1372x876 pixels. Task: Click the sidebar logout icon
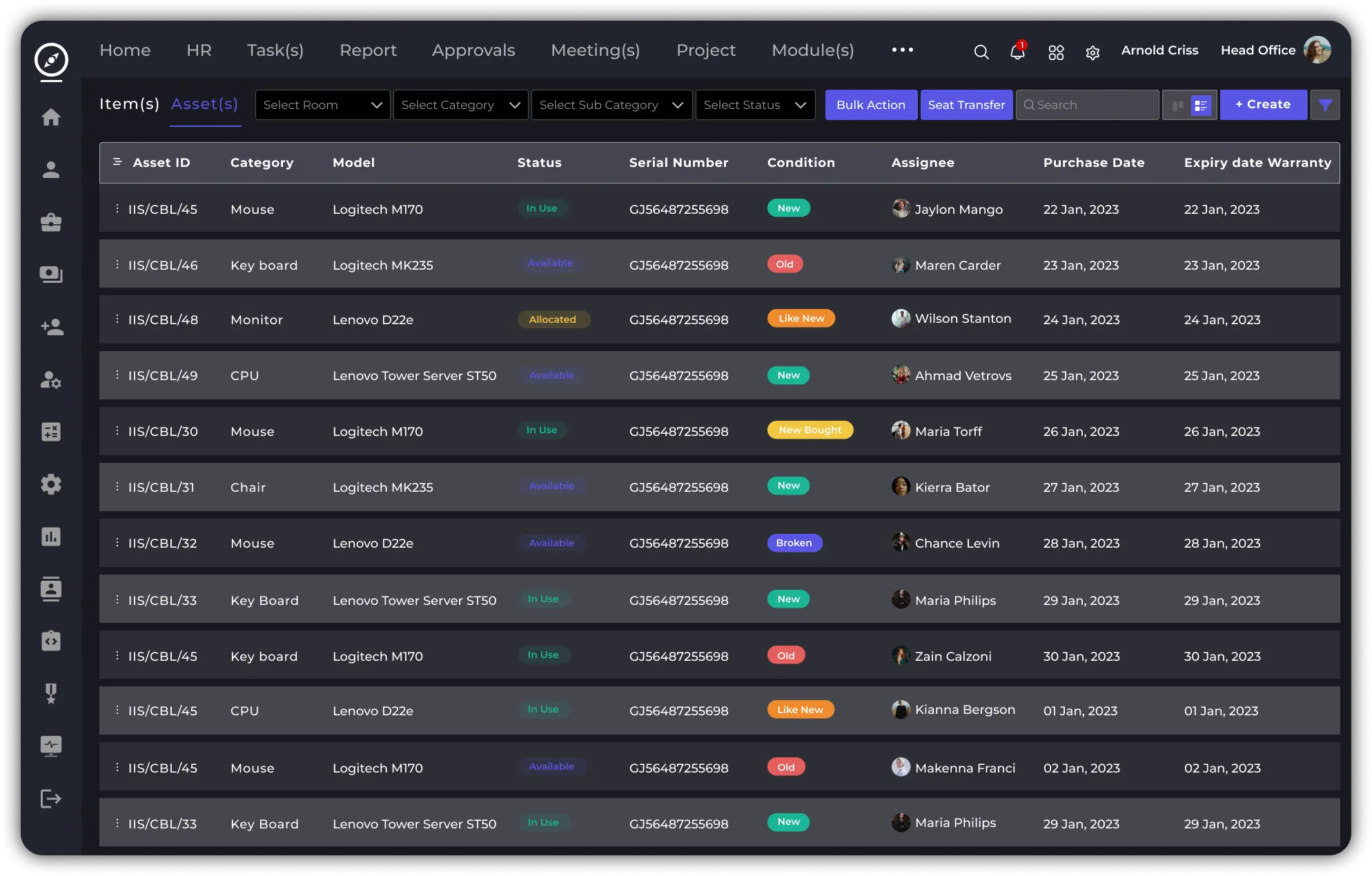tap(51, 799)
